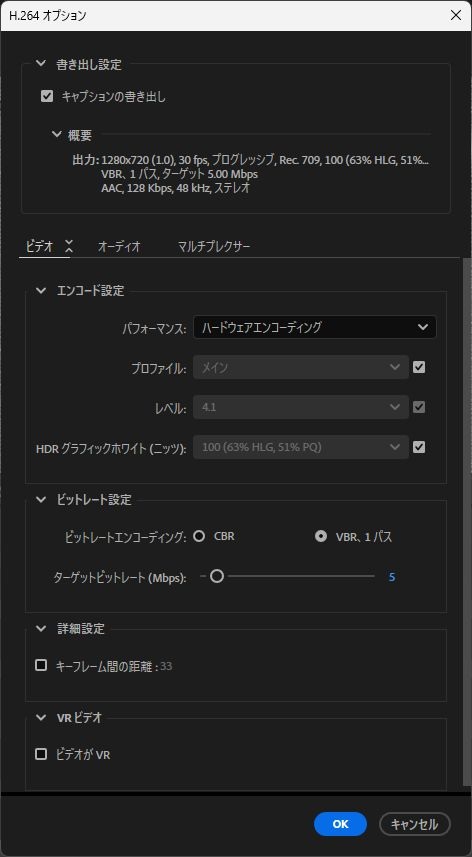The width and height of the screenshot is (472, 857).
Task: Click the キャンセル button
Action: click(415, 824)
